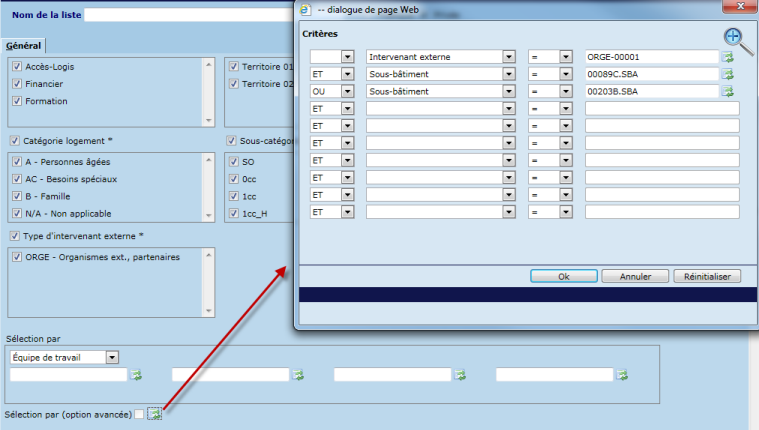Click the Nom de la liste input field
759x430 pixels.
coord(188,15)
